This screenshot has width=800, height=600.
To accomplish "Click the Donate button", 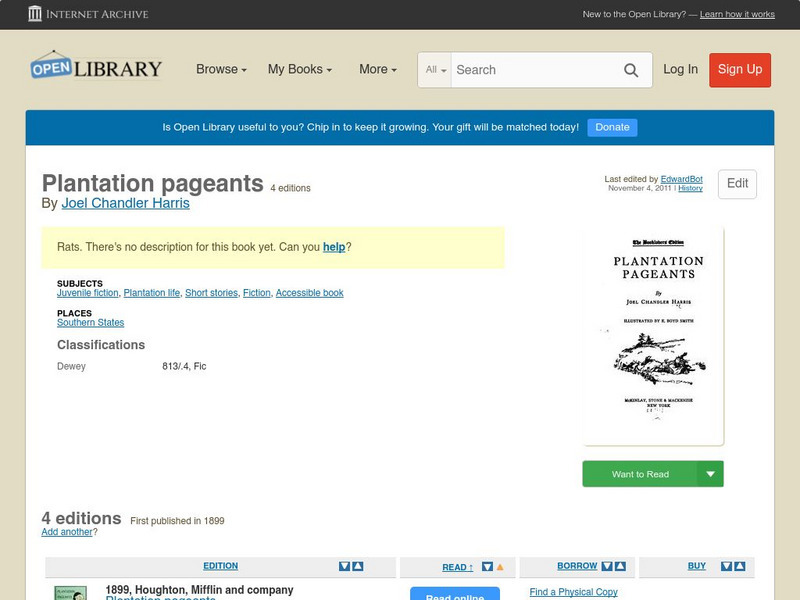I will [611, 127].
